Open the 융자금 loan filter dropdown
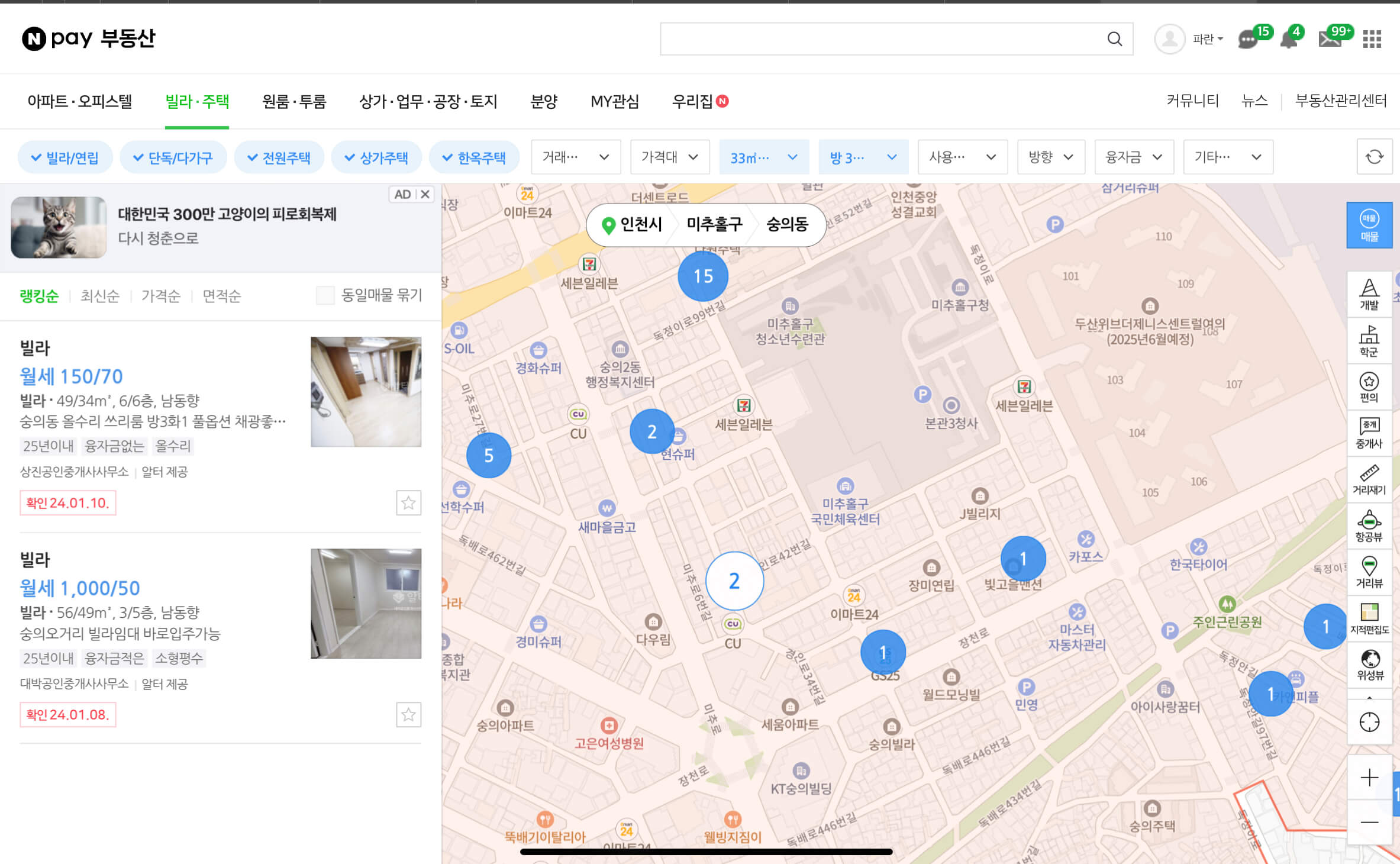 [x=1133, y=157]
